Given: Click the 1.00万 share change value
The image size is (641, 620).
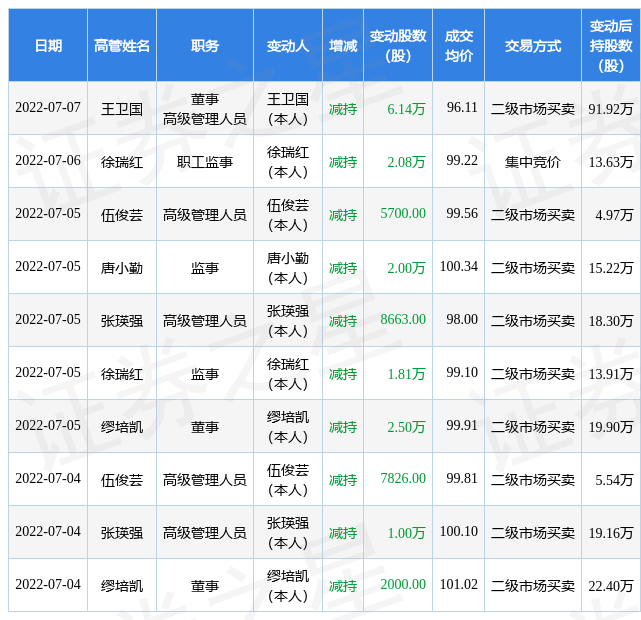Looking at the screenshot, I should [406, 533].
